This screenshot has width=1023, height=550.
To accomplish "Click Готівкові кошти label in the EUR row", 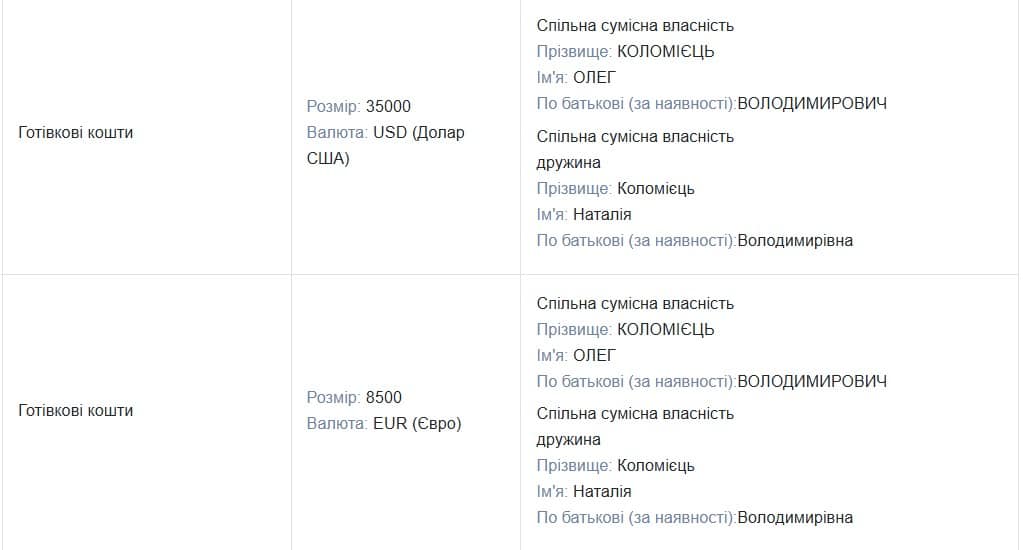I will pos(76,410).
